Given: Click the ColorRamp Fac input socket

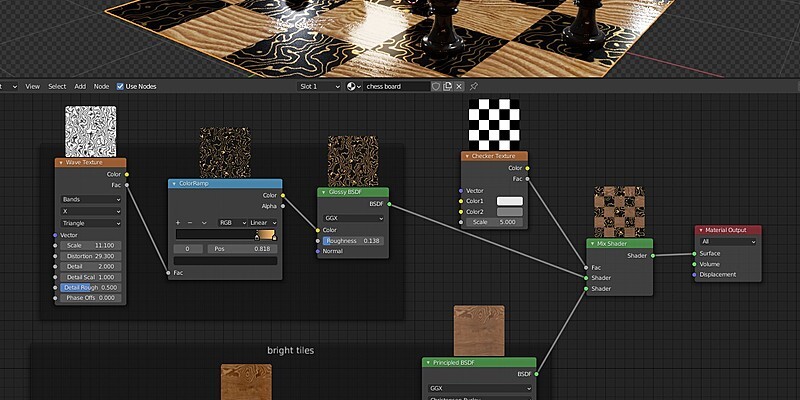Looking at the screenshot, I should [168, 273].
